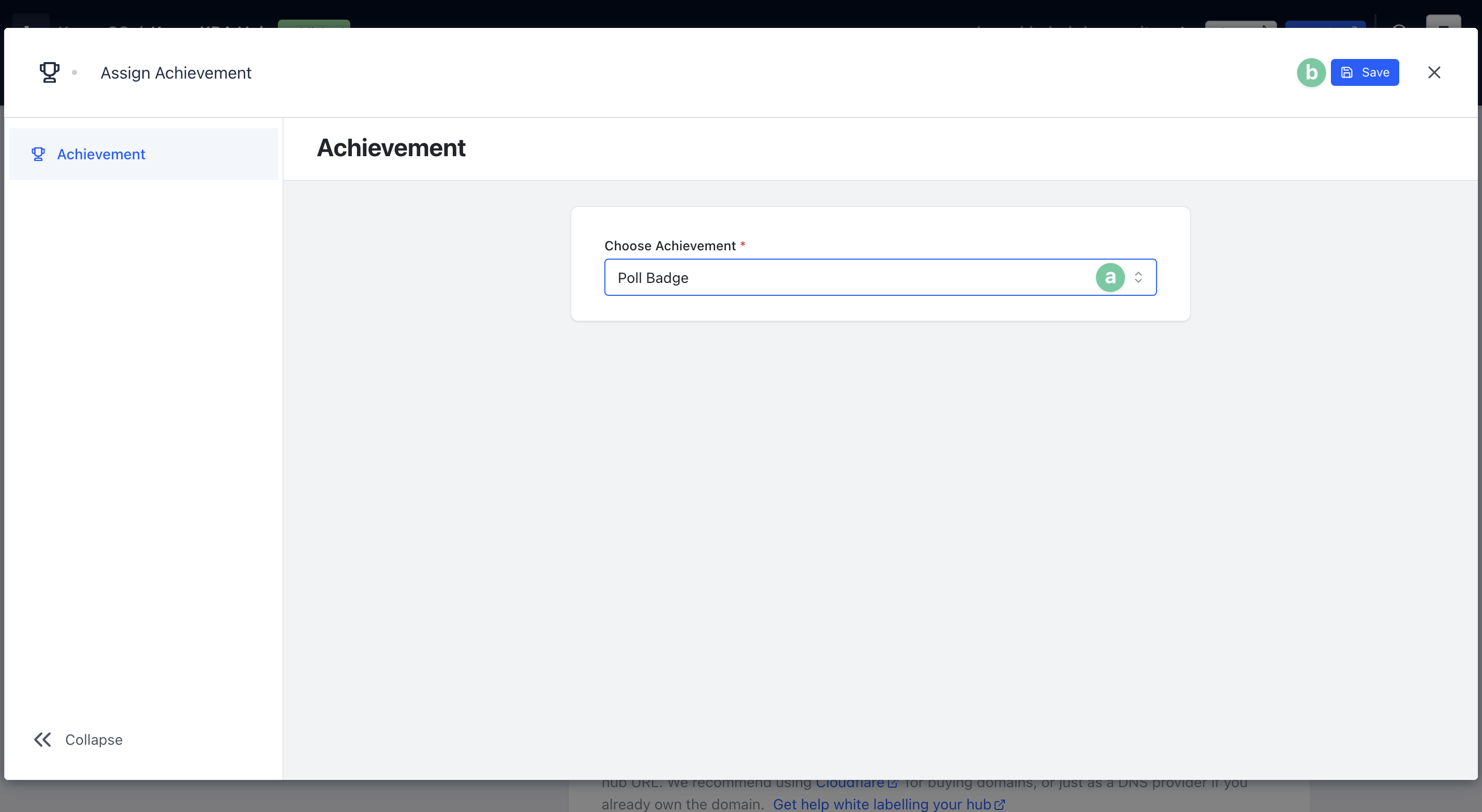Click the Choose Achievement field label
The image size is (1482, 812).
[x=670, y=246]
